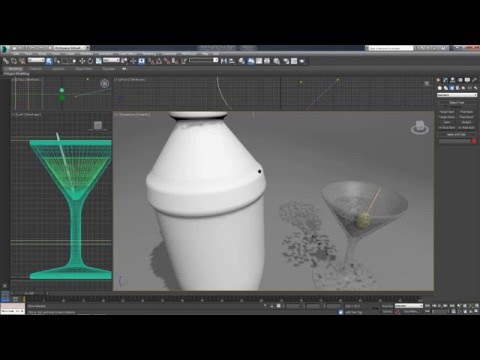
Task: Activate the Select and Rotate tool
Action: click(x=90, y=61)
